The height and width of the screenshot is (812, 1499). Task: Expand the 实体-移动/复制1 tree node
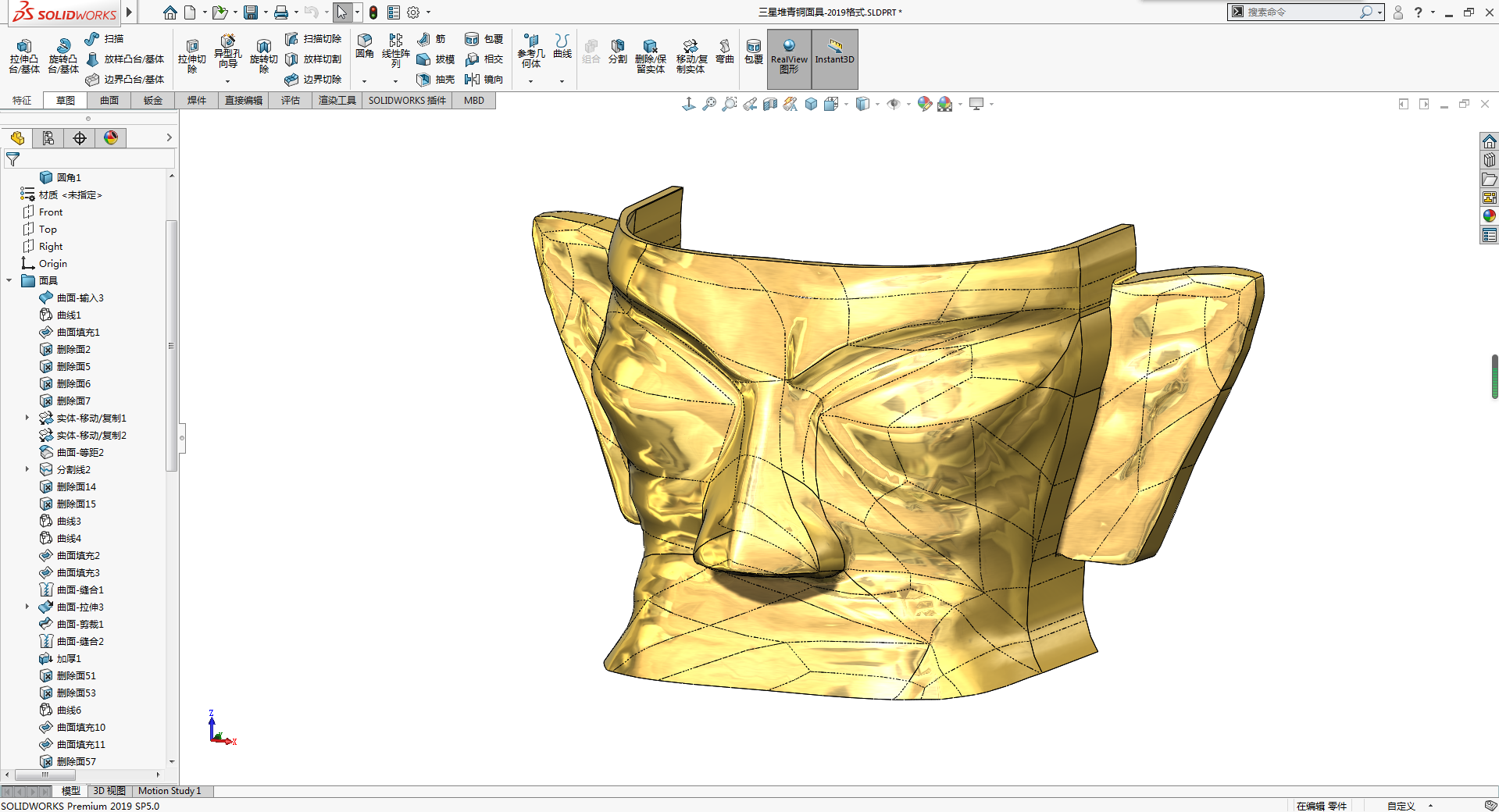[x=27, y=418]
